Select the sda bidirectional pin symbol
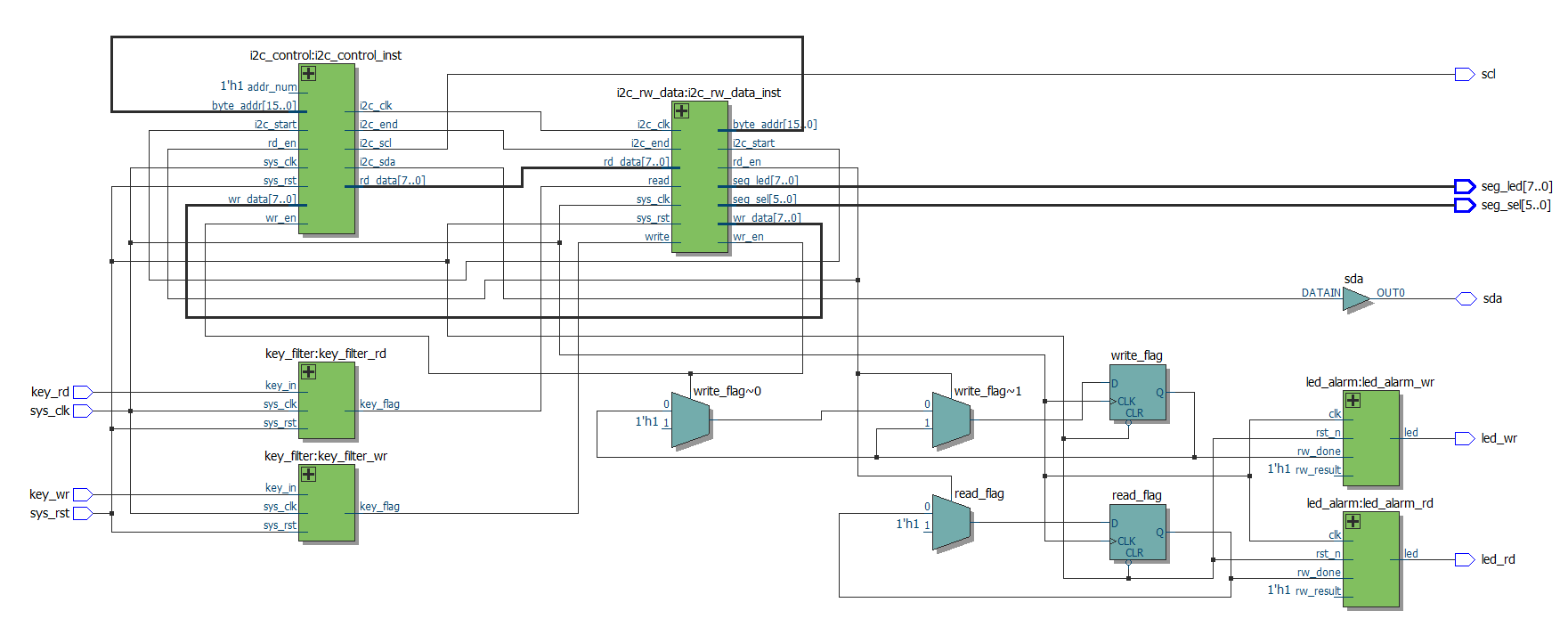This screenshot has width=1568, height=635. click(1466, 298)
